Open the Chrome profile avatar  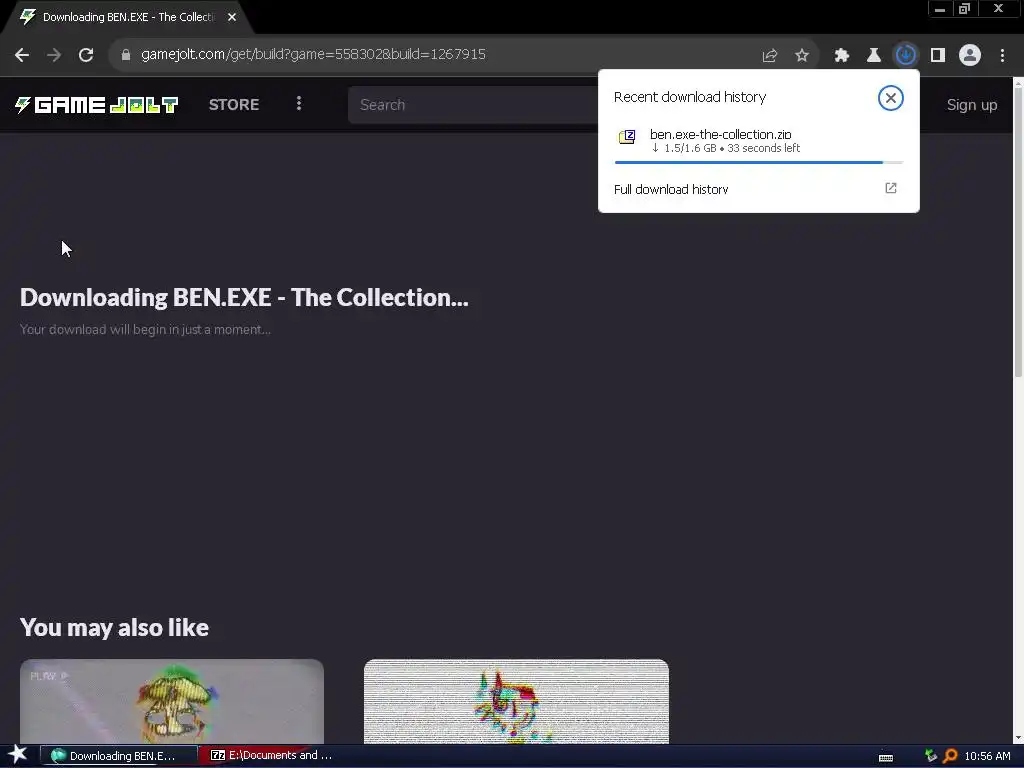point(970,55)
